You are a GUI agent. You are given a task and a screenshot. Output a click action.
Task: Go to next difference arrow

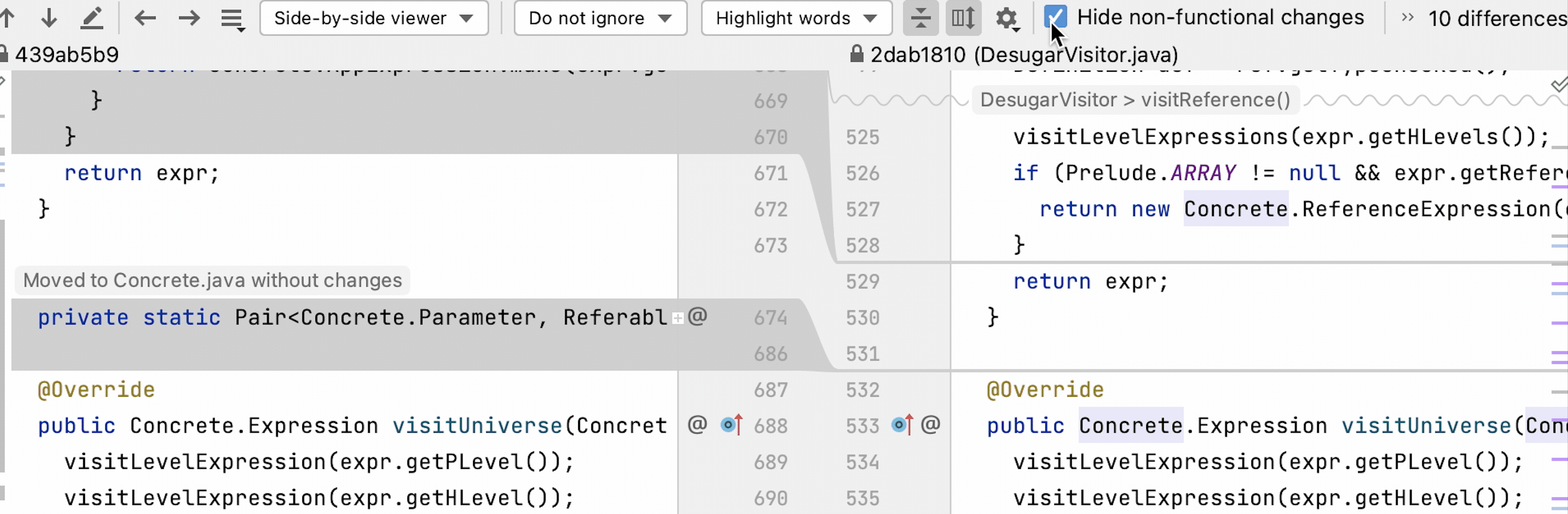49,18
